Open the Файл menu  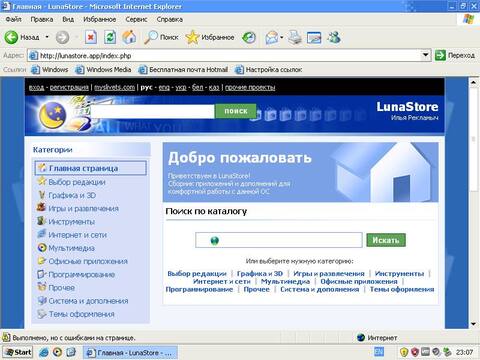(13, 19)
